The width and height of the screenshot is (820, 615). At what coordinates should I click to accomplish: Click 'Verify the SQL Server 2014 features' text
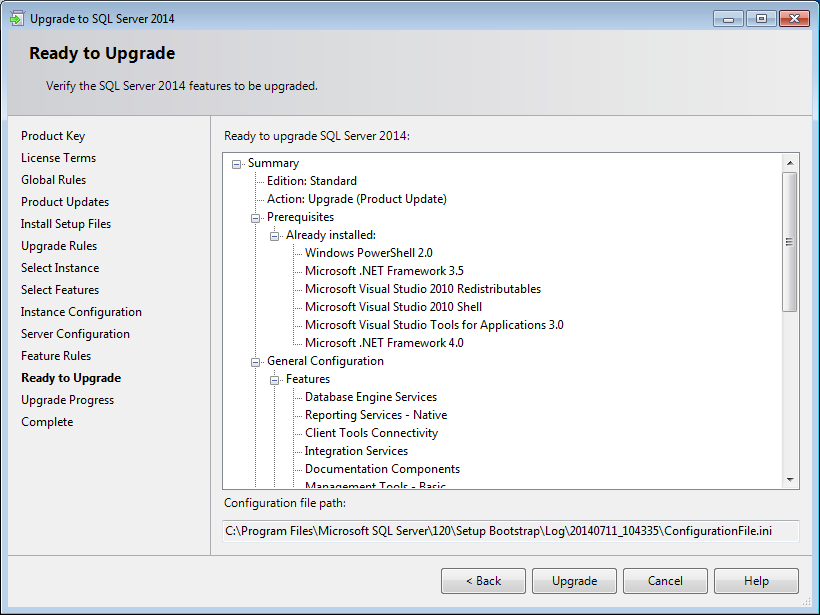[x=181, y=86]
